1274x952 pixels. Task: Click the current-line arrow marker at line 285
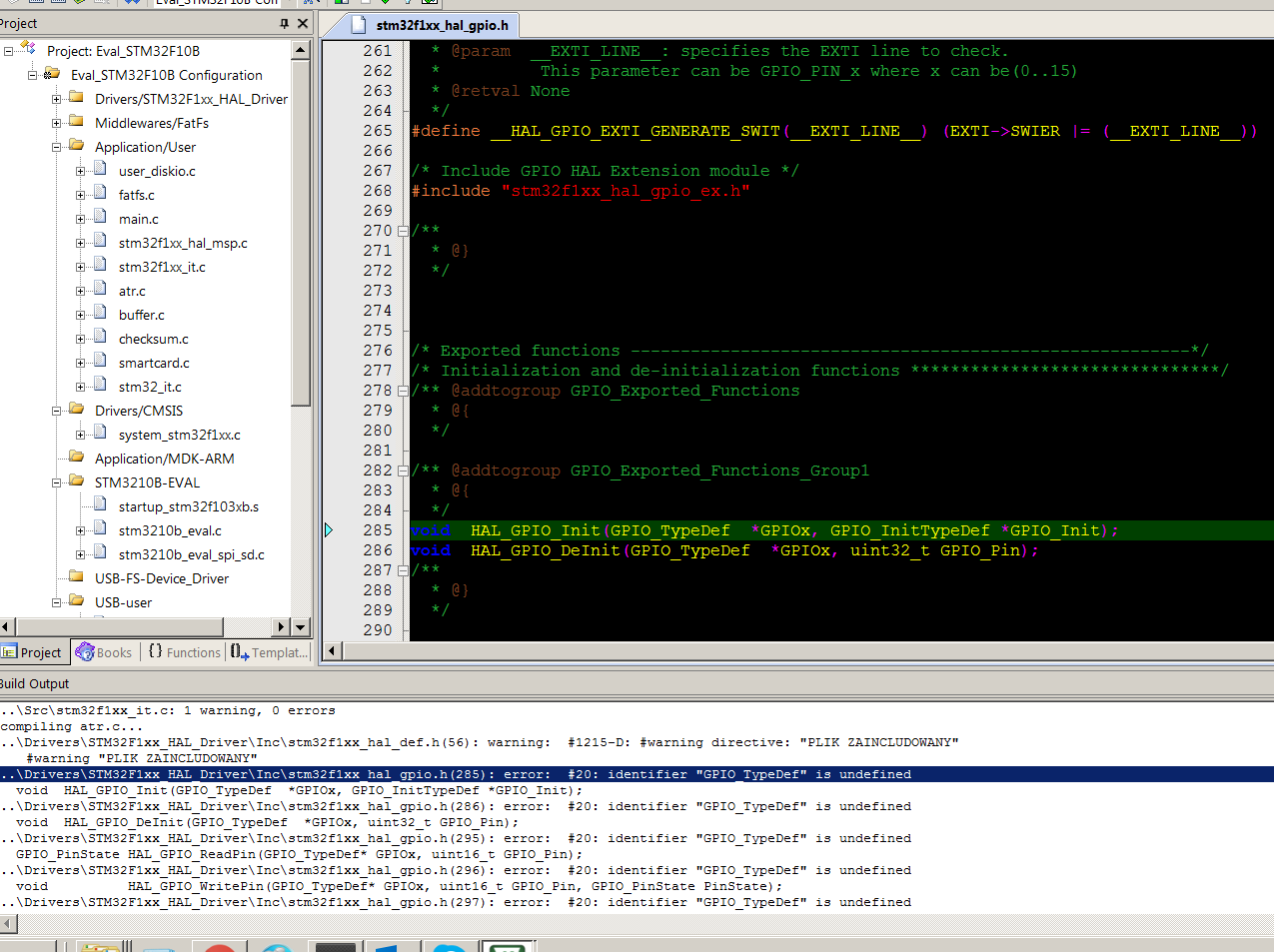pyautogui.click(x=328, y=530)
